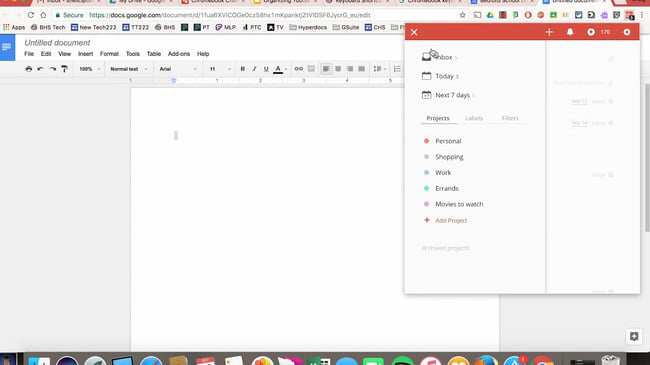
Task: Click the Docs home icon
Action: point(7,47)
